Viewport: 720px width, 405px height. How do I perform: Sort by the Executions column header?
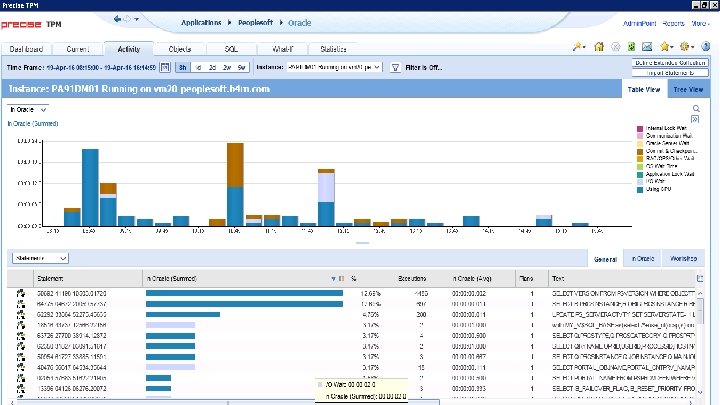pos(412,279)
